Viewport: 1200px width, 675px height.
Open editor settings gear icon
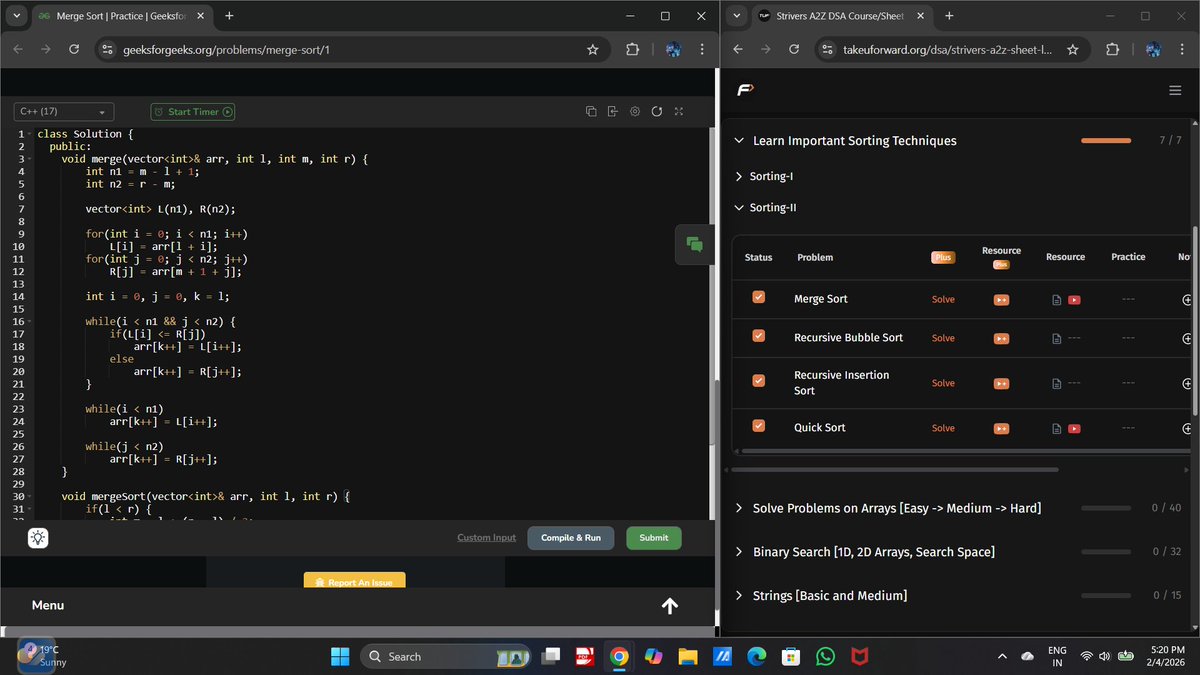(x=635, y=111)
